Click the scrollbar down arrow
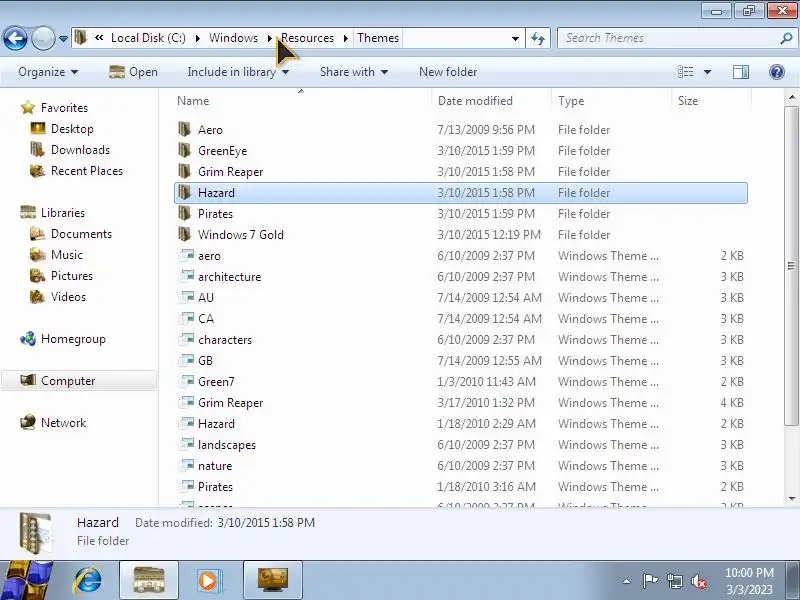The height and width of the screenshot is (600, 800). 791,498
